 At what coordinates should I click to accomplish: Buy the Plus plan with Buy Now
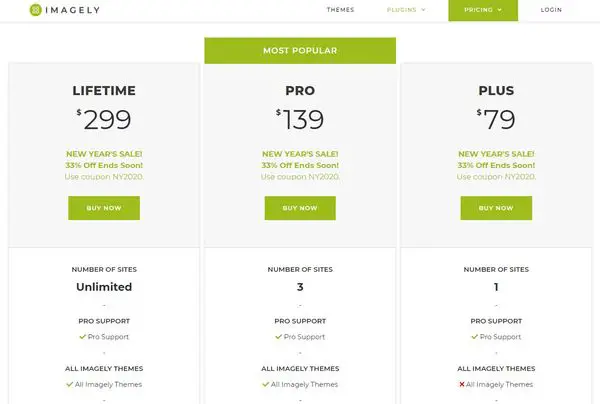(x=496, y=208)
